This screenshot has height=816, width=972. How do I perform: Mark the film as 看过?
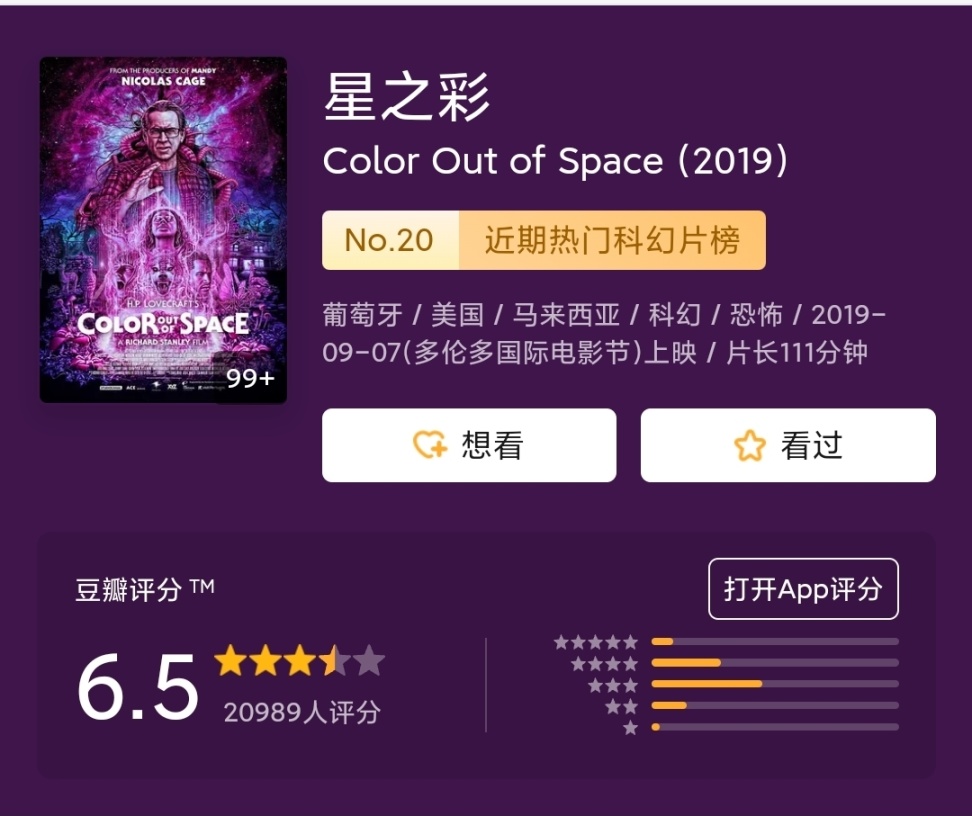click(x=788, y=446)
